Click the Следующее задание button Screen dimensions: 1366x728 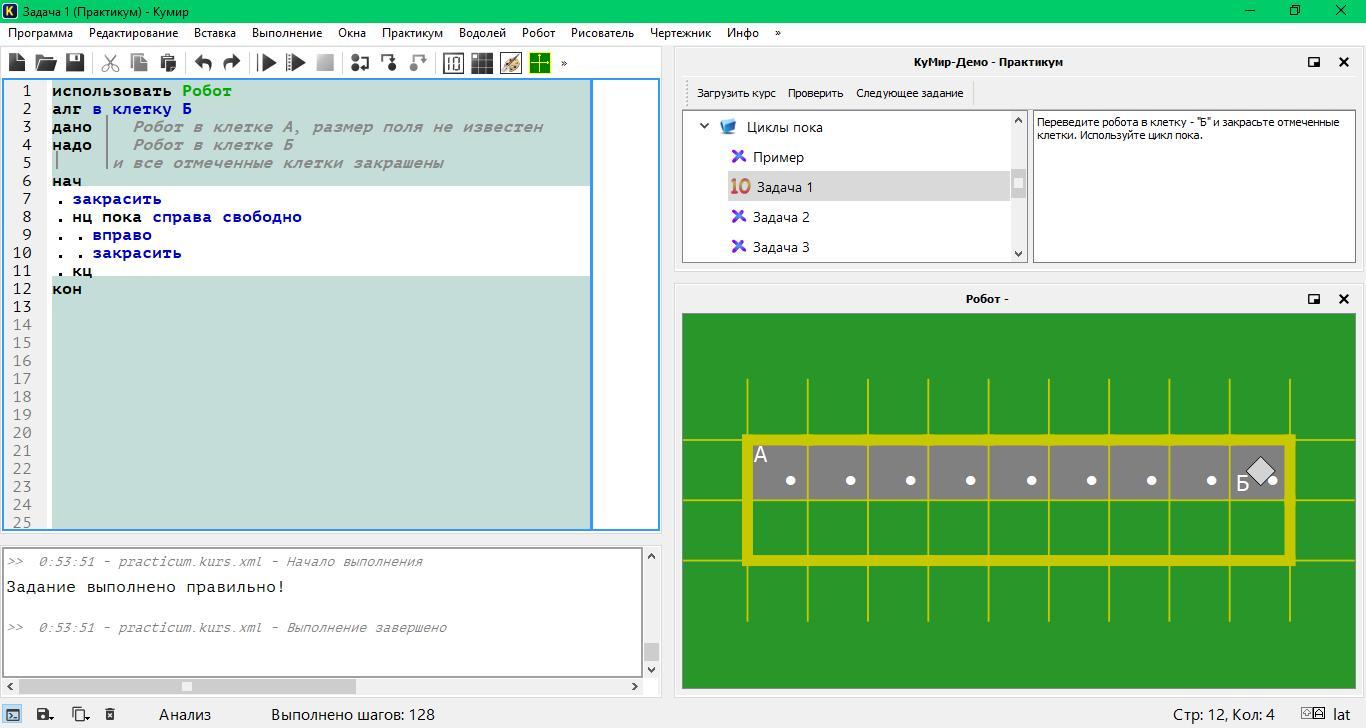click(909, 93)
